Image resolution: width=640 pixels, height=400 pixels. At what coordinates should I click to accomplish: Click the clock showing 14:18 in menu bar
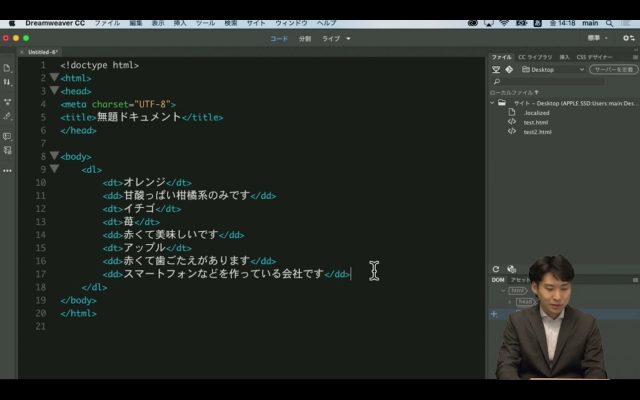tap(562, 23)
